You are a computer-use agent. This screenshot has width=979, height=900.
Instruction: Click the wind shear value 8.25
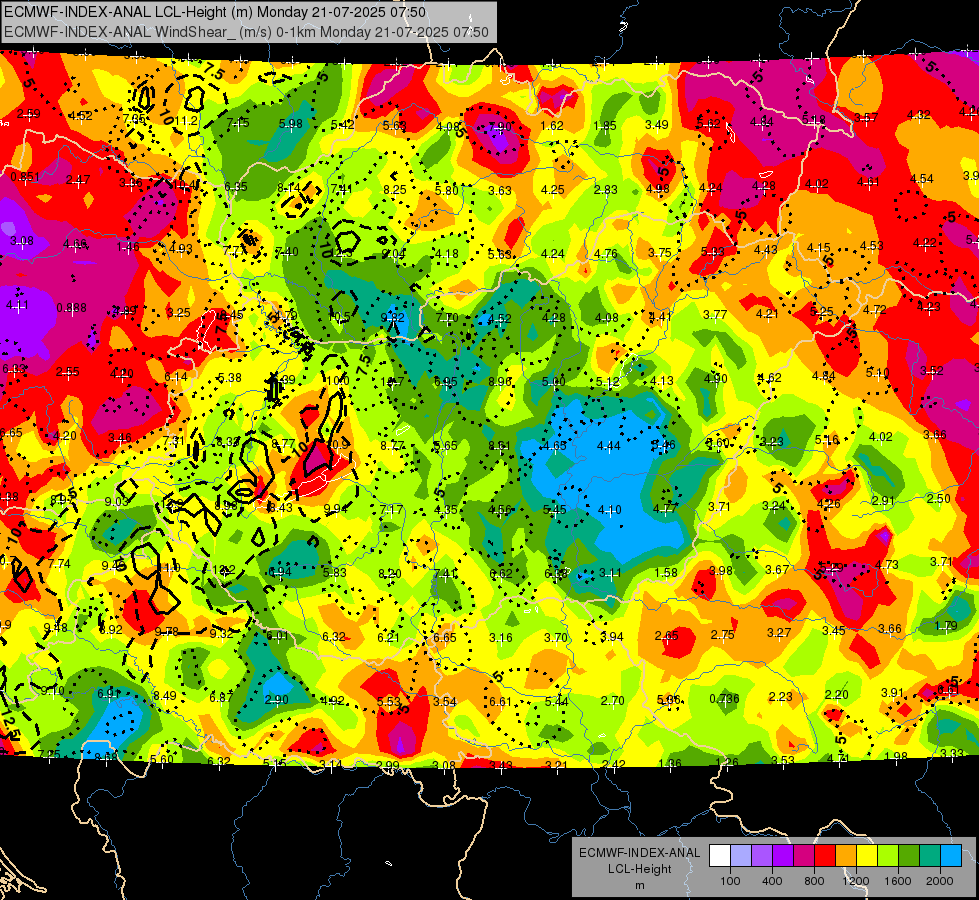[395, 190]
